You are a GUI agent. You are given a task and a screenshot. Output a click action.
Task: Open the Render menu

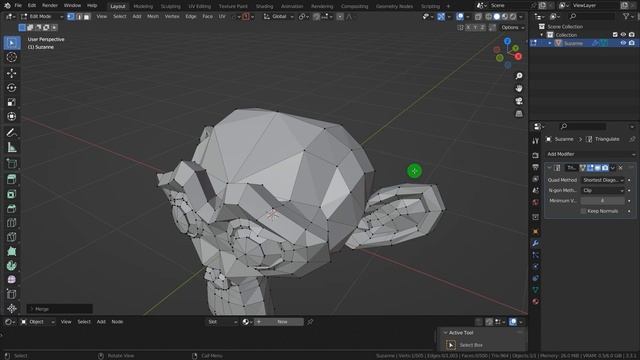pyautogui.click(x=50, y=6)
